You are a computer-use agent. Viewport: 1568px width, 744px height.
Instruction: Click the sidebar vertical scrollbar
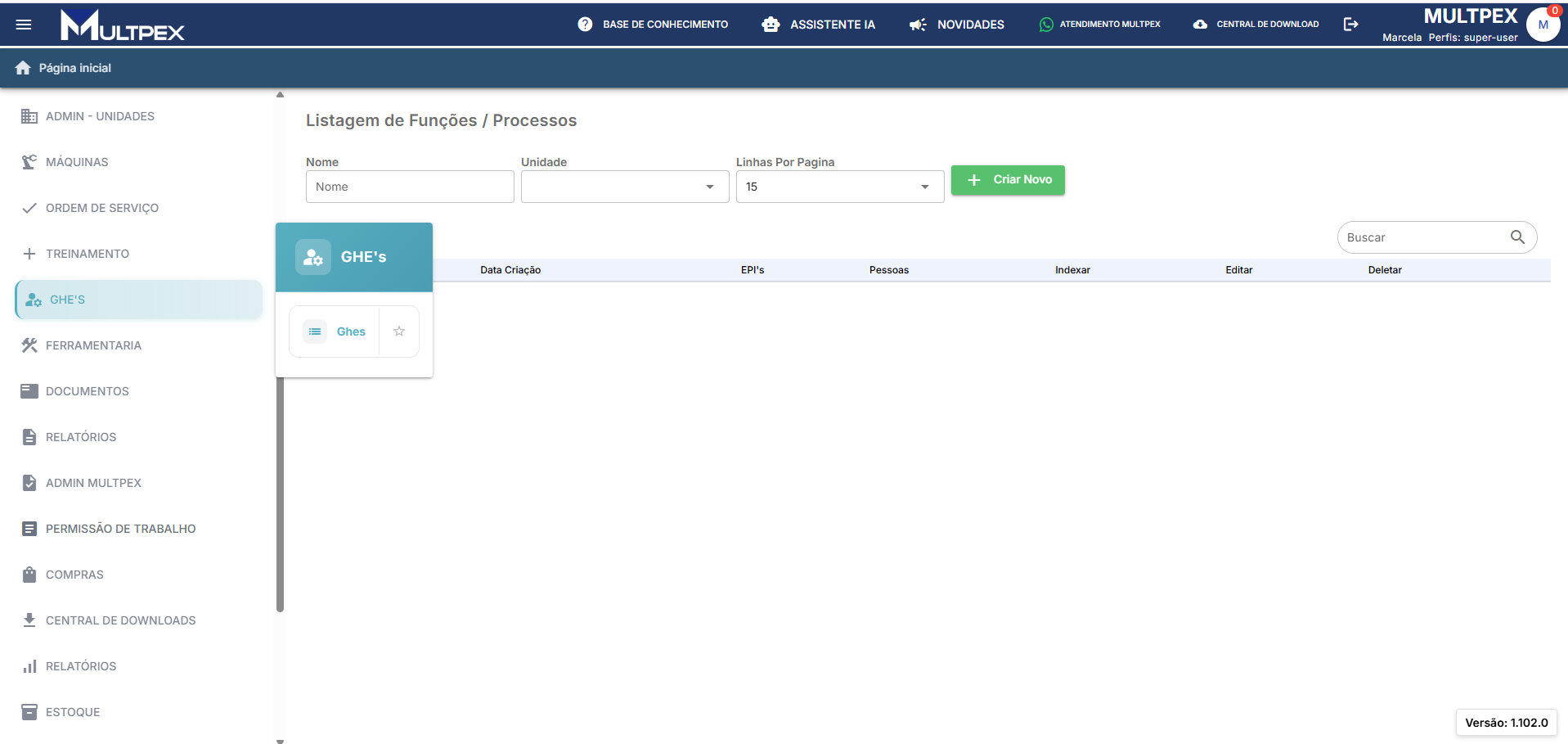(281, 494)
